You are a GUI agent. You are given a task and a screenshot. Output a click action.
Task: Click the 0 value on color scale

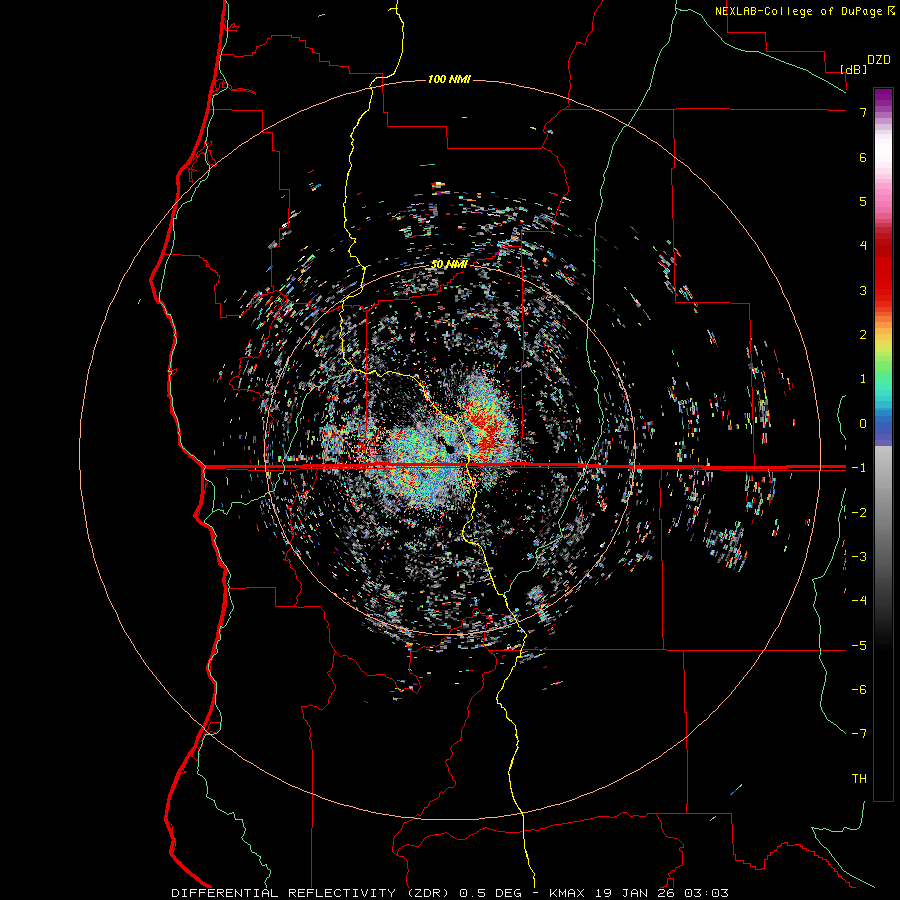point(863,424)
